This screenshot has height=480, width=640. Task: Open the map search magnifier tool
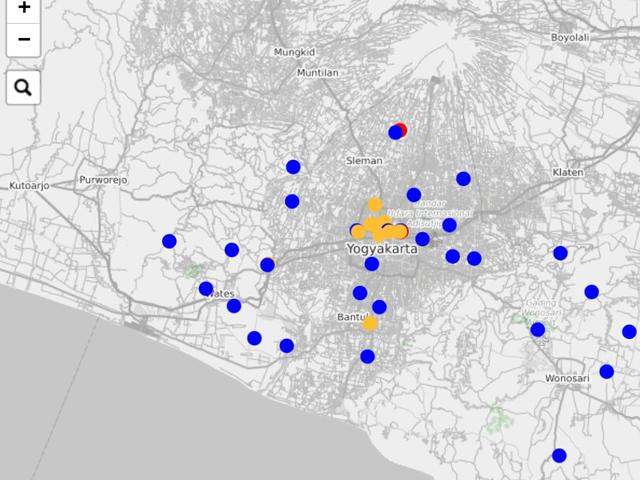[x=24, y=88]
